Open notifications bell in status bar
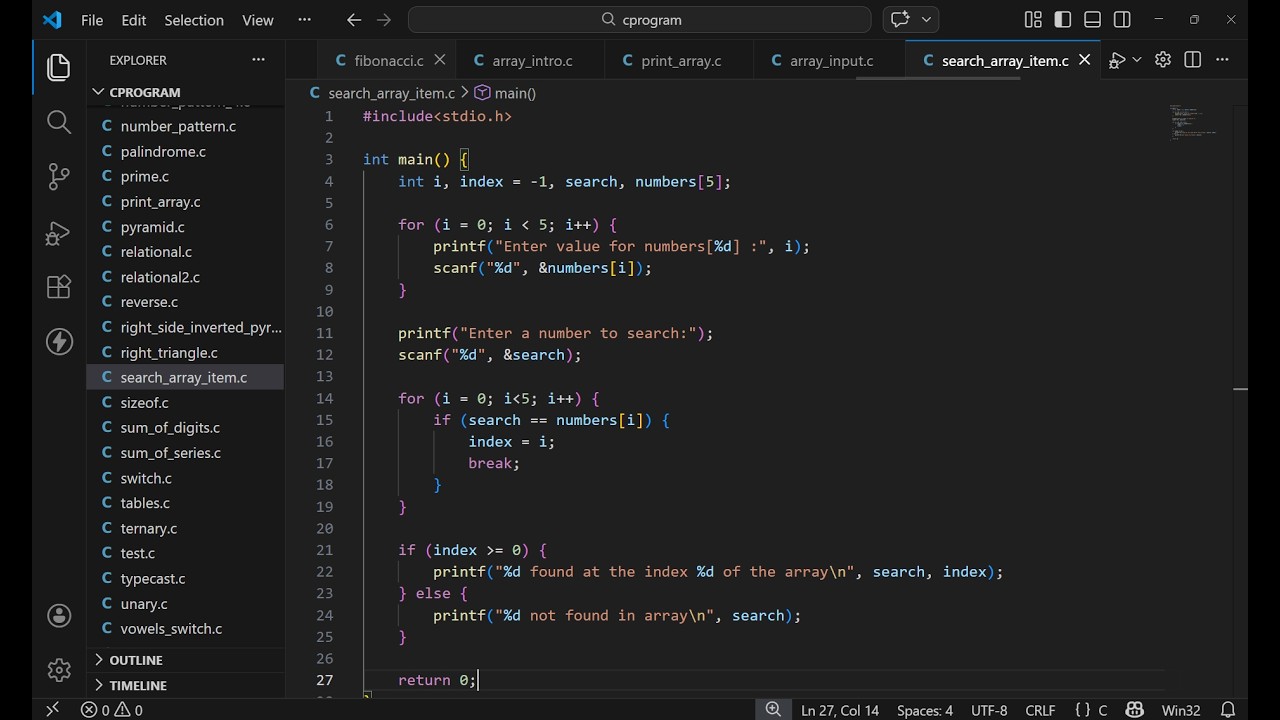 pos(1228,710)
